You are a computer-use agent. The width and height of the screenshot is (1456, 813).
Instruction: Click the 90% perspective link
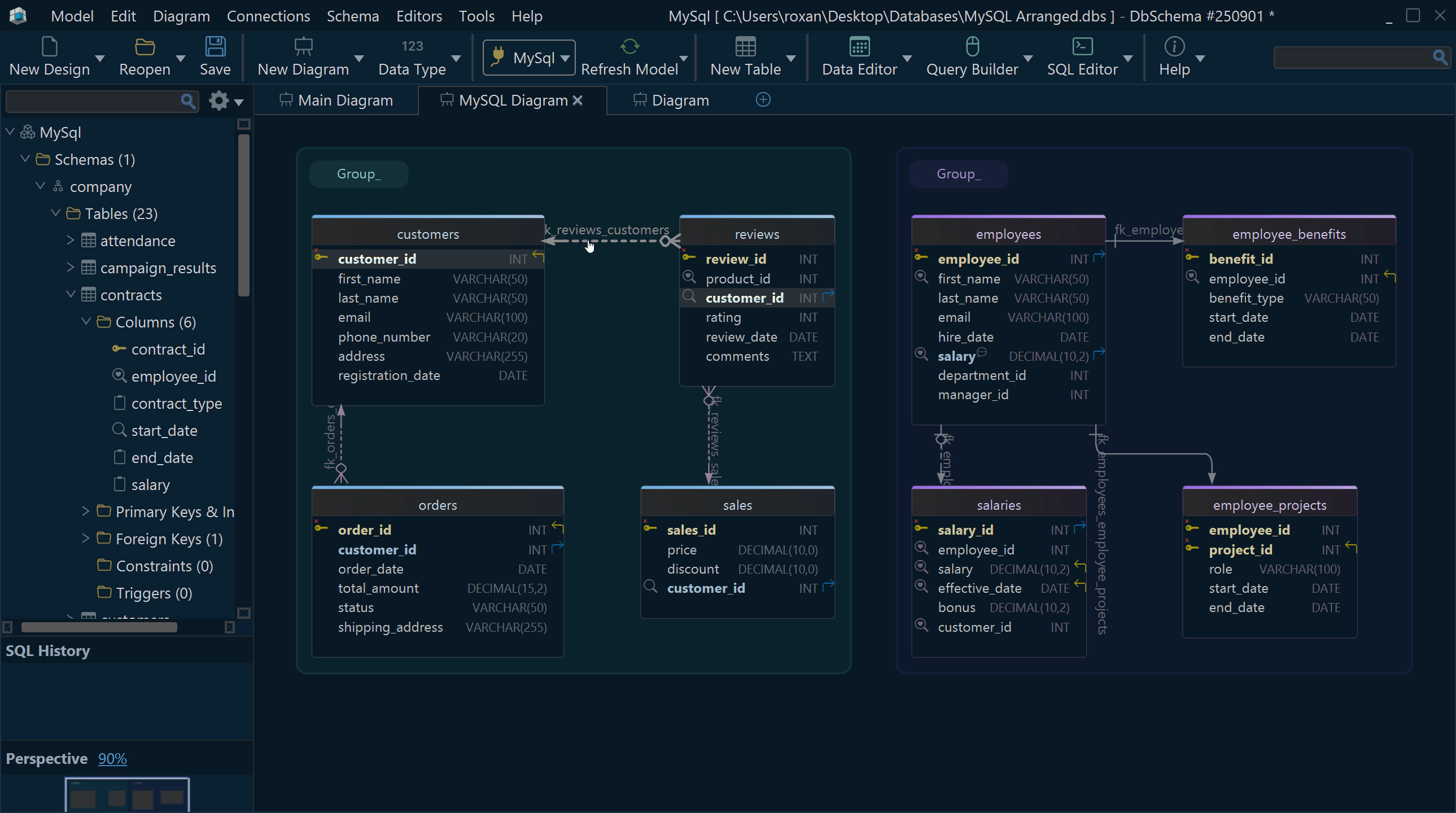[x=112, y=759]
